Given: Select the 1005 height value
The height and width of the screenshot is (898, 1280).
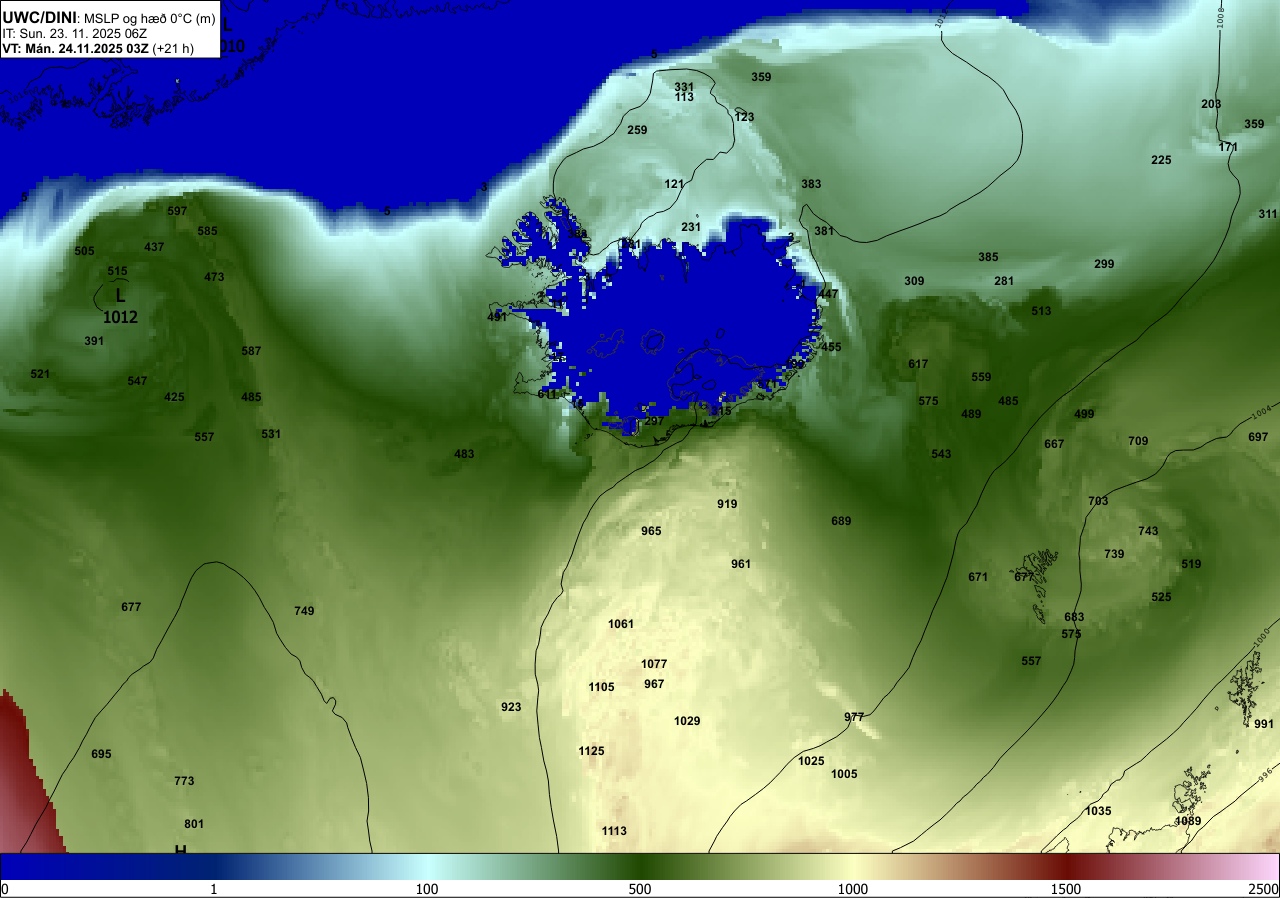Looking at the screenshot, I should [x=844, y=774].
